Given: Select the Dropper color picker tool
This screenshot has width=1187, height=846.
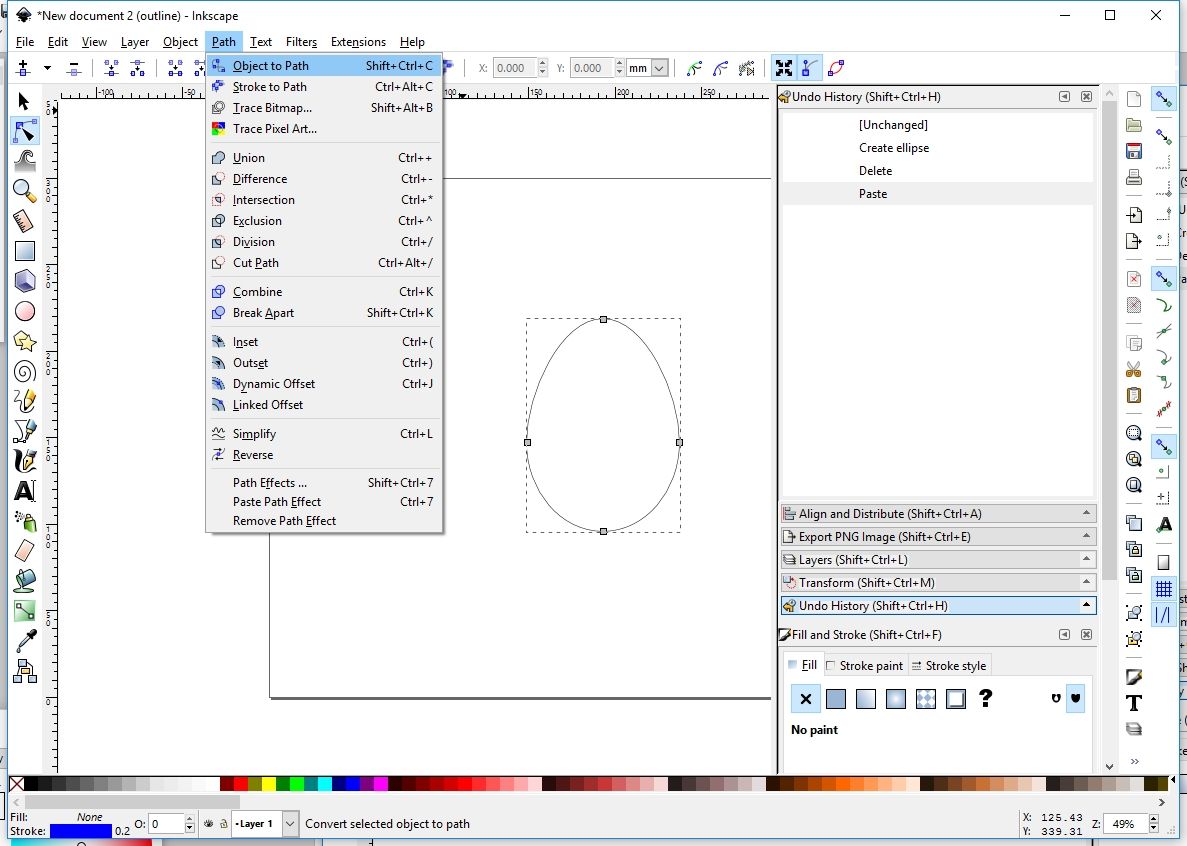Looking at the screenshot, I should [24, 641].
